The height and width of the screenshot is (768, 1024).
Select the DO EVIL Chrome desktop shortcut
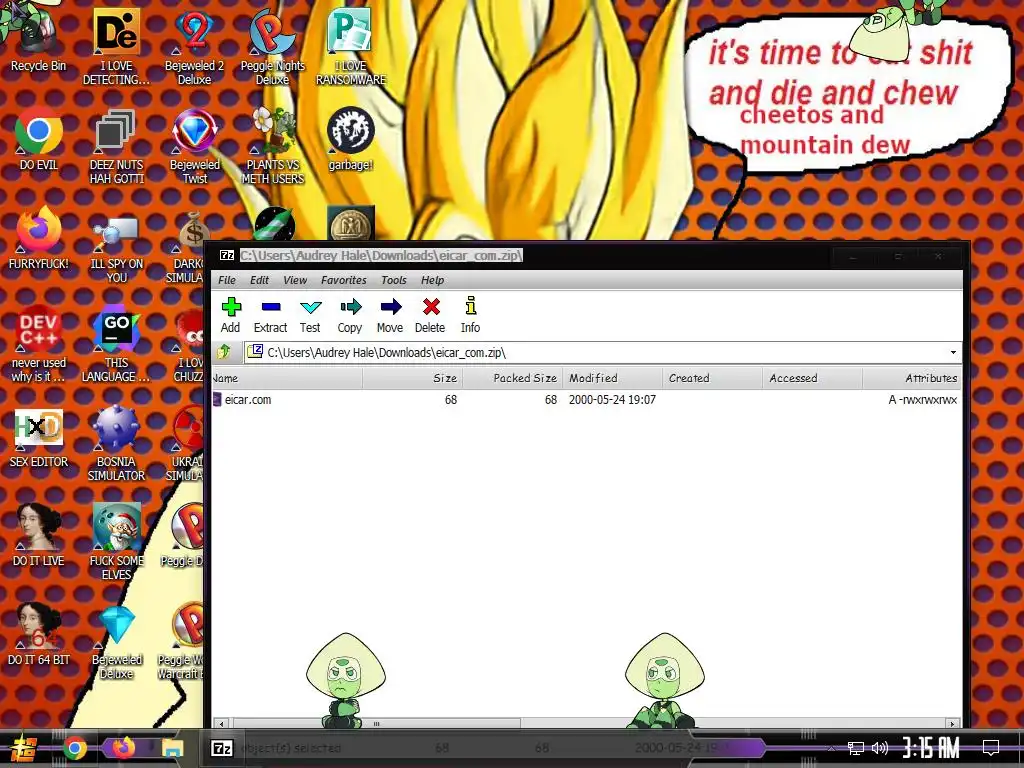pyautogui.click(x=39, y=139)
